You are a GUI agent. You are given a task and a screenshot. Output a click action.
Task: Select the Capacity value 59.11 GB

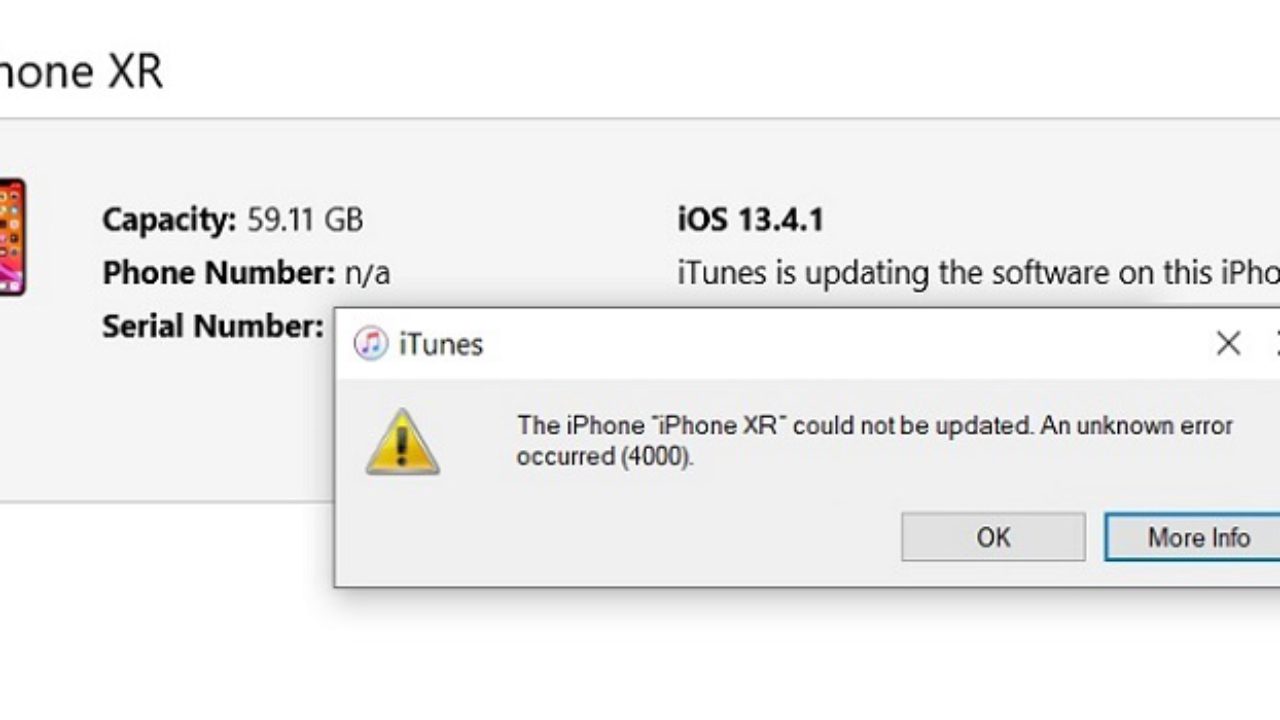coord(307,219)
